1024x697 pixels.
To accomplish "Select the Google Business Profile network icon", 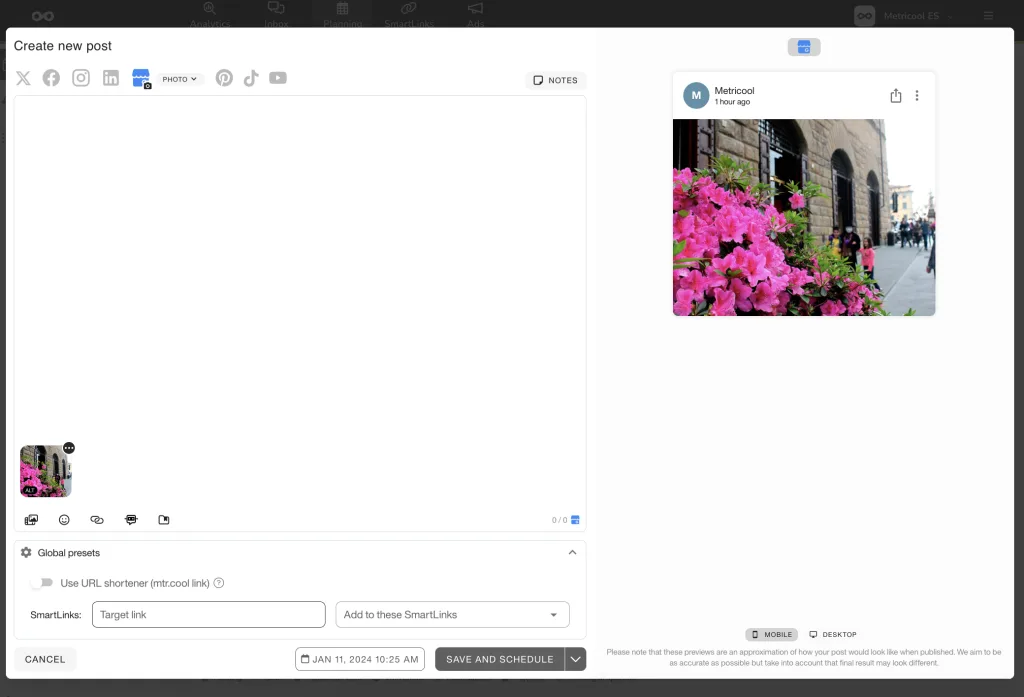I will click(x=141, y=78).
